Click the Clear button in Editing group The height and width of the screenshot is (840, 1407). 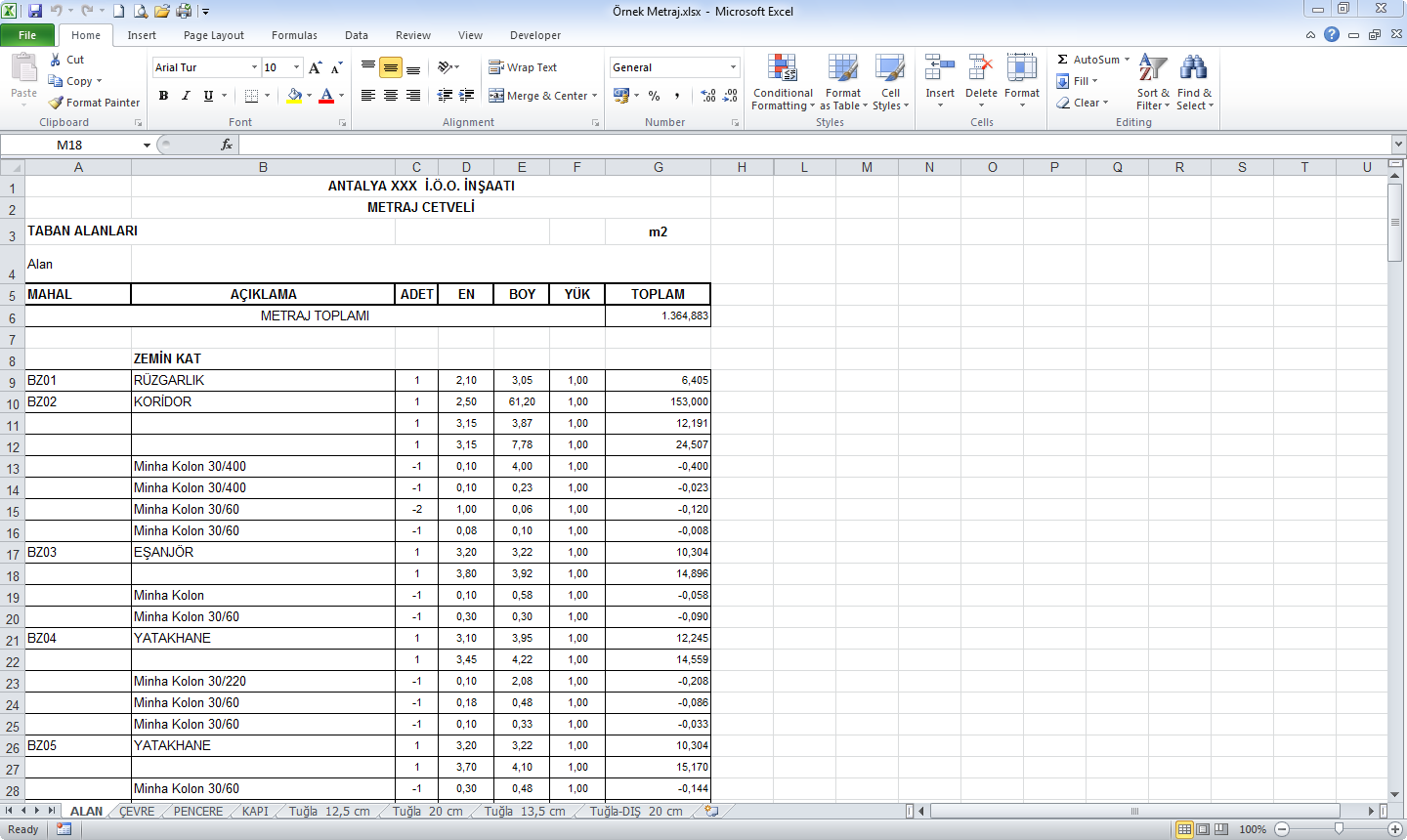(1083, 103)
